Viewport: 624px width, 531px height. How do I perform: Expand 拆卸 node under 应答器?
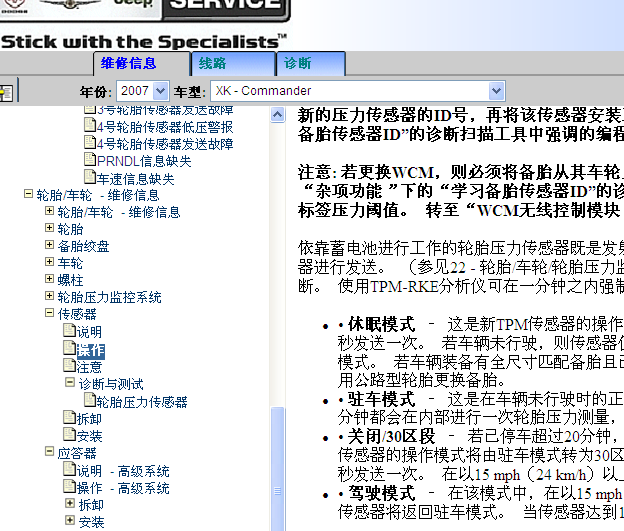(70, 503)
